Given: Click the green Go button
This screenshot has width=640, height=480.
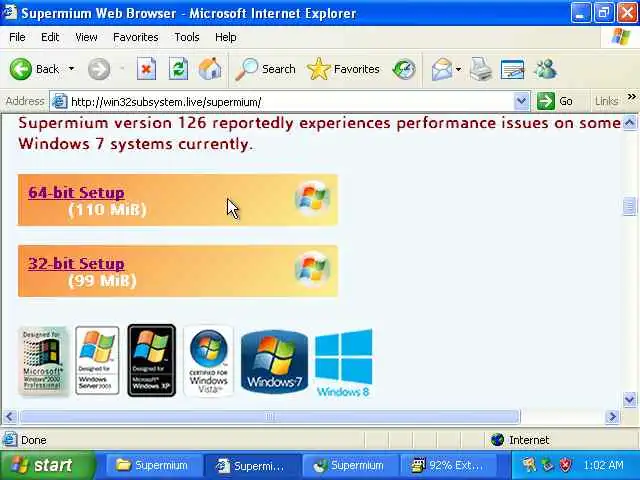Looking at the screenshot, I should (x=555, y=101).
